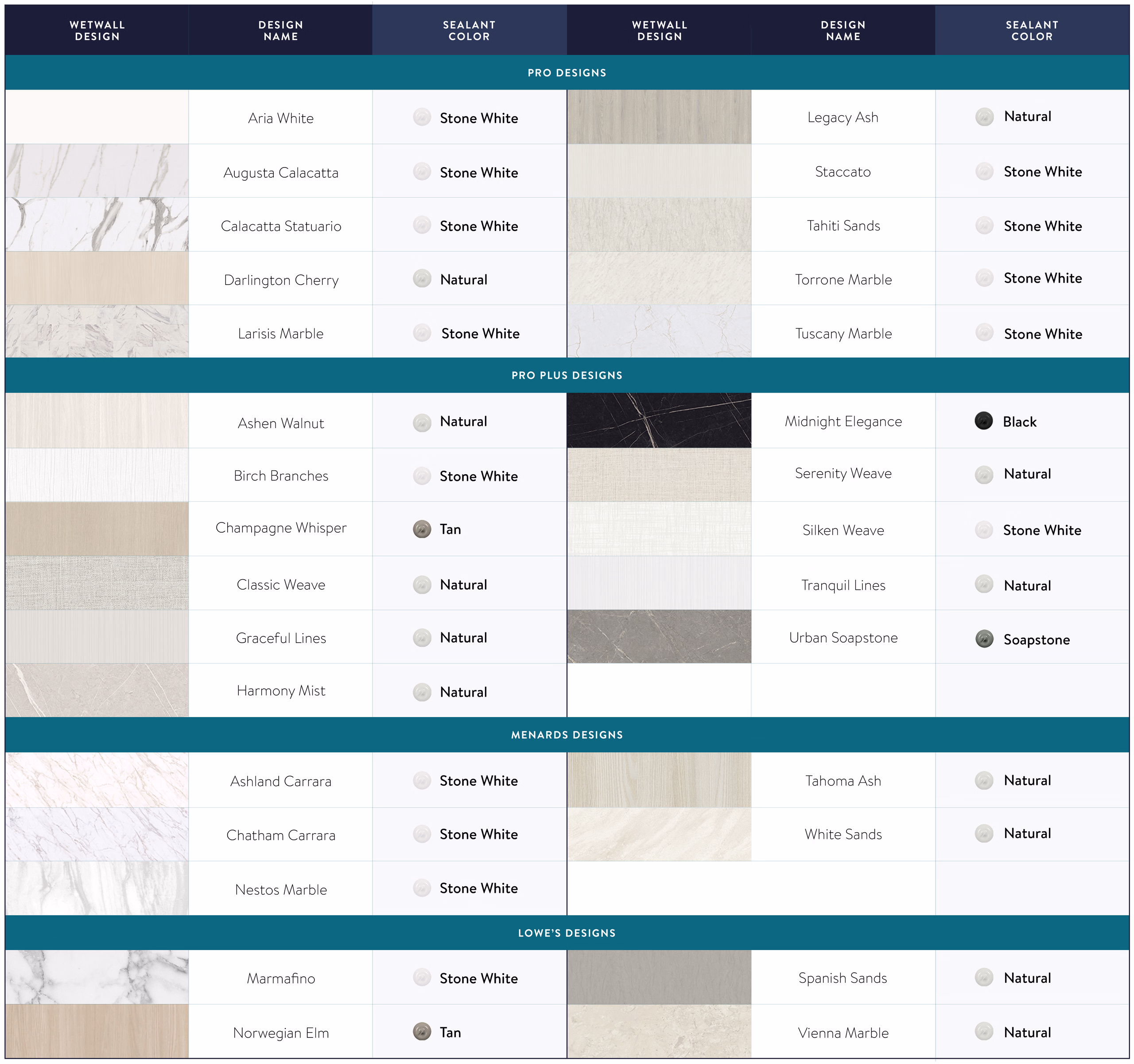Select the Calacatta Statuario marble thumbnail

point(97,225)
